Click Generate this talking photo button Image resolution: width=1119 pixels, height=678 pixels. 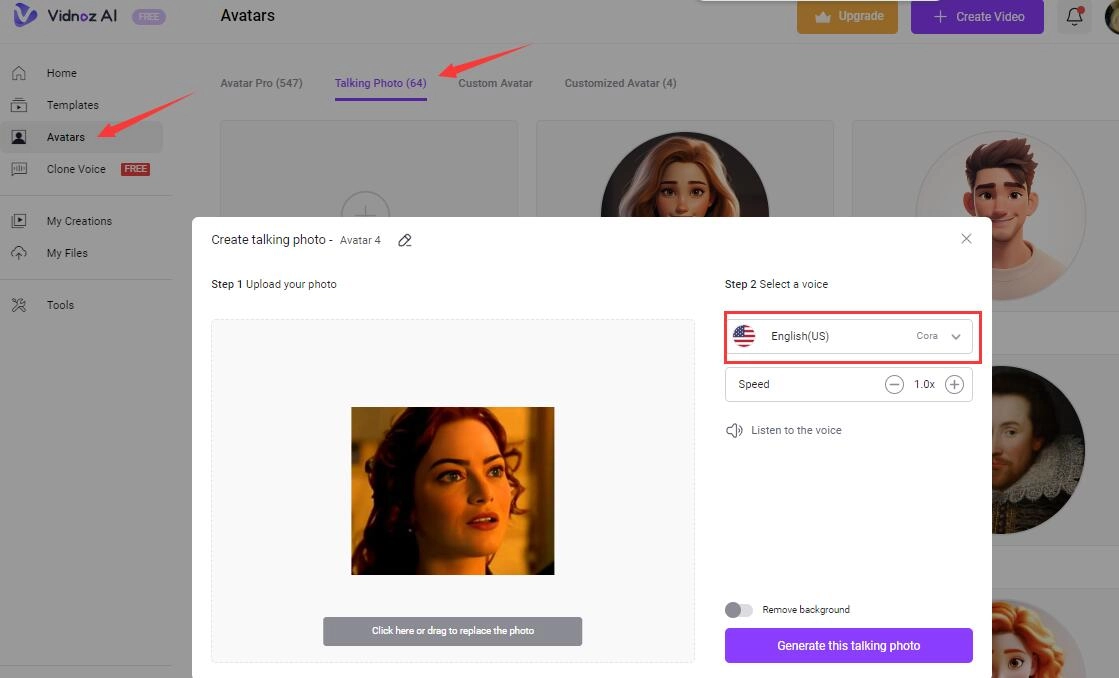pos(848,646)
